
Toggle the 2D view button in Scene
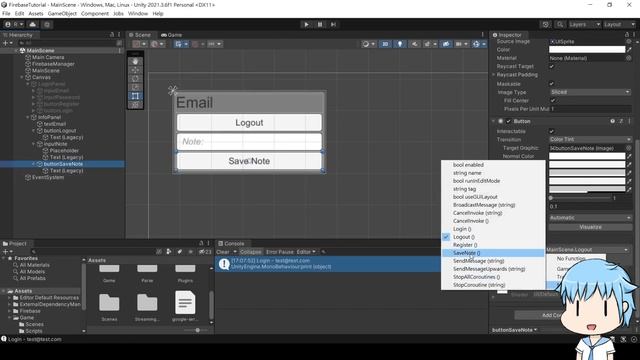click(385, 44)
